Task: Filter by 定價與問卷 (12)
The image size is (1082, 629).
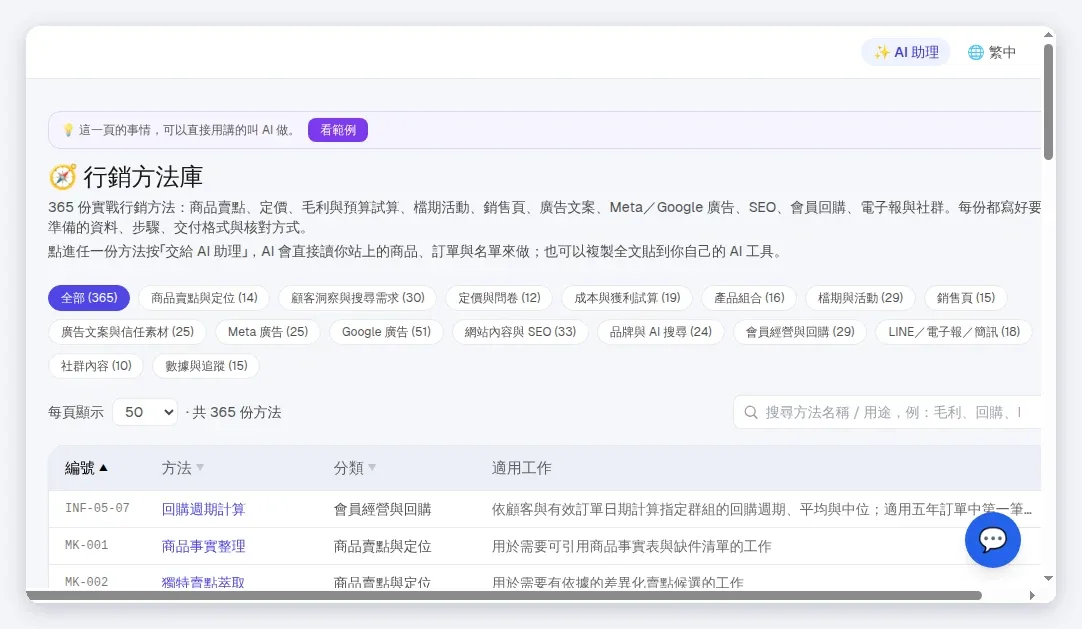Action: pyautogui.click(x=499, y=298)
